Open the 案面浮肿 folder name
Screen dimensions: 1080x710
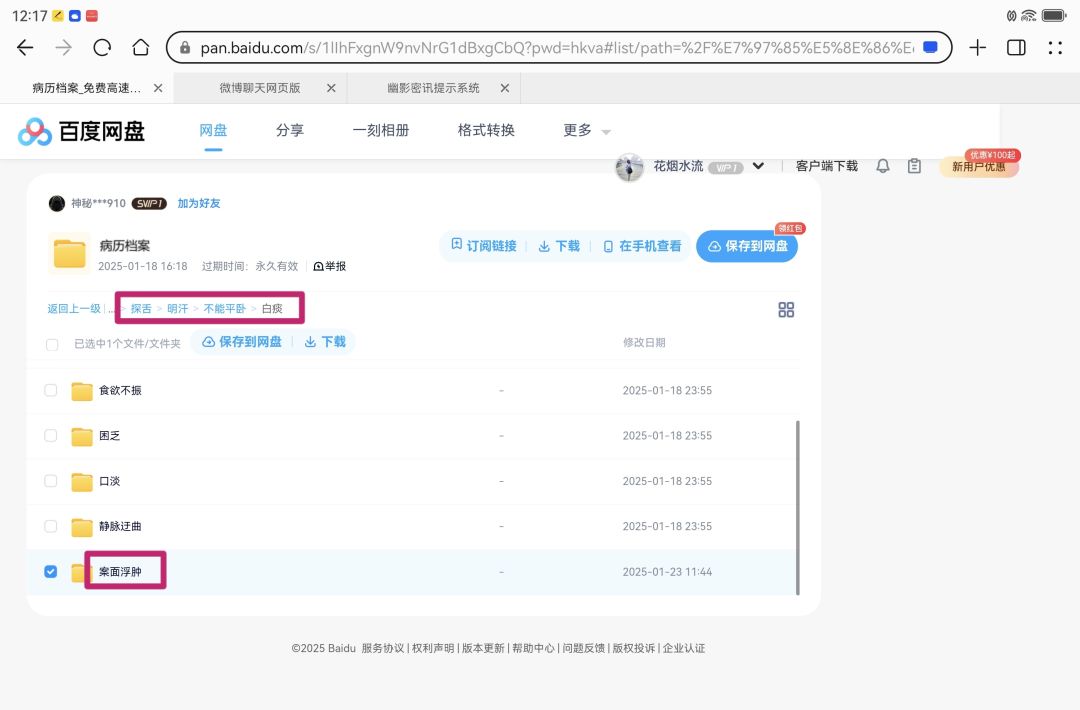coord(120,572)
